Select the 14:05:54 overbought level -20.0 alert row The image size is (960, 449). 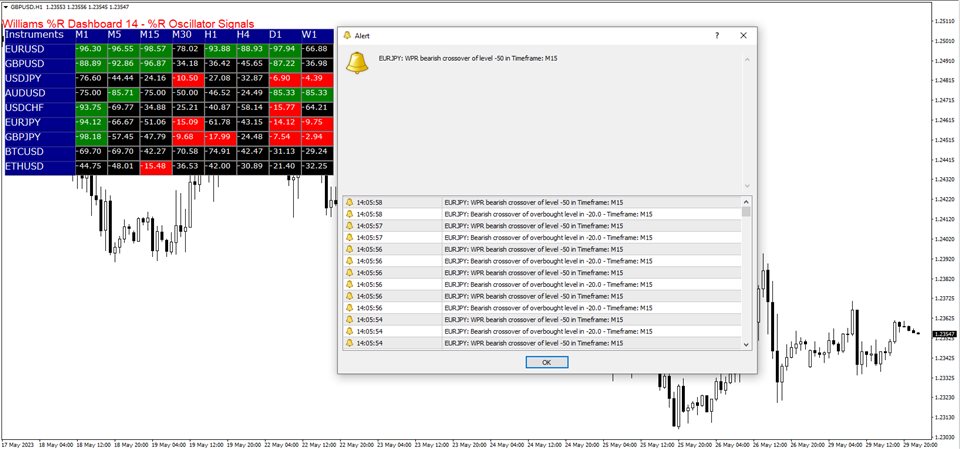pyautogui.click(x=542, y=331)
